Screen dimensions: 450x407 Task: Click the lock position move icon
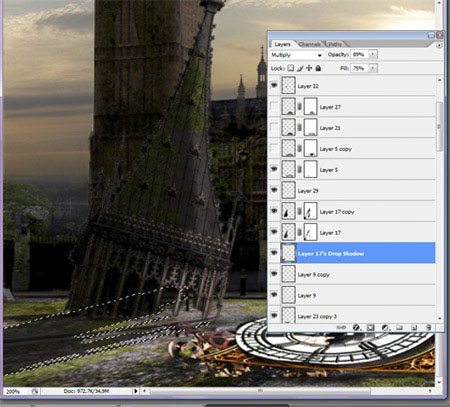pyautogui.click(x=309, y=68)
